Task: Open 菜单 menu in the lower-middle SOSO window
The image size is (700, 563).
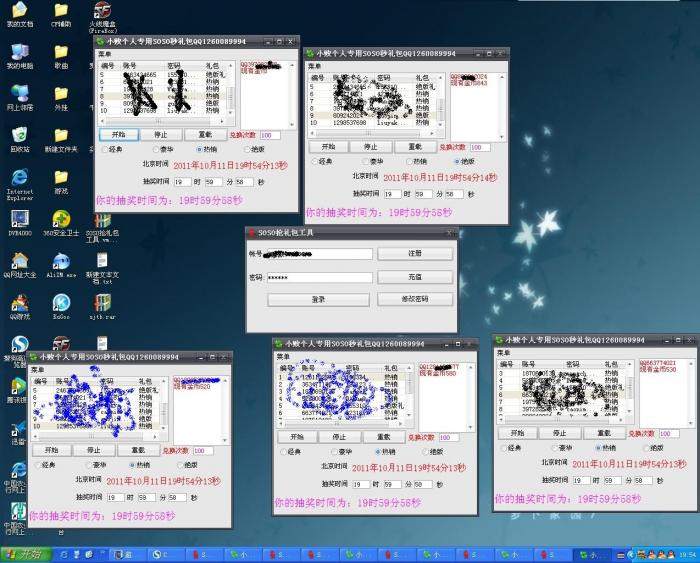Action: tap(283, 356)
